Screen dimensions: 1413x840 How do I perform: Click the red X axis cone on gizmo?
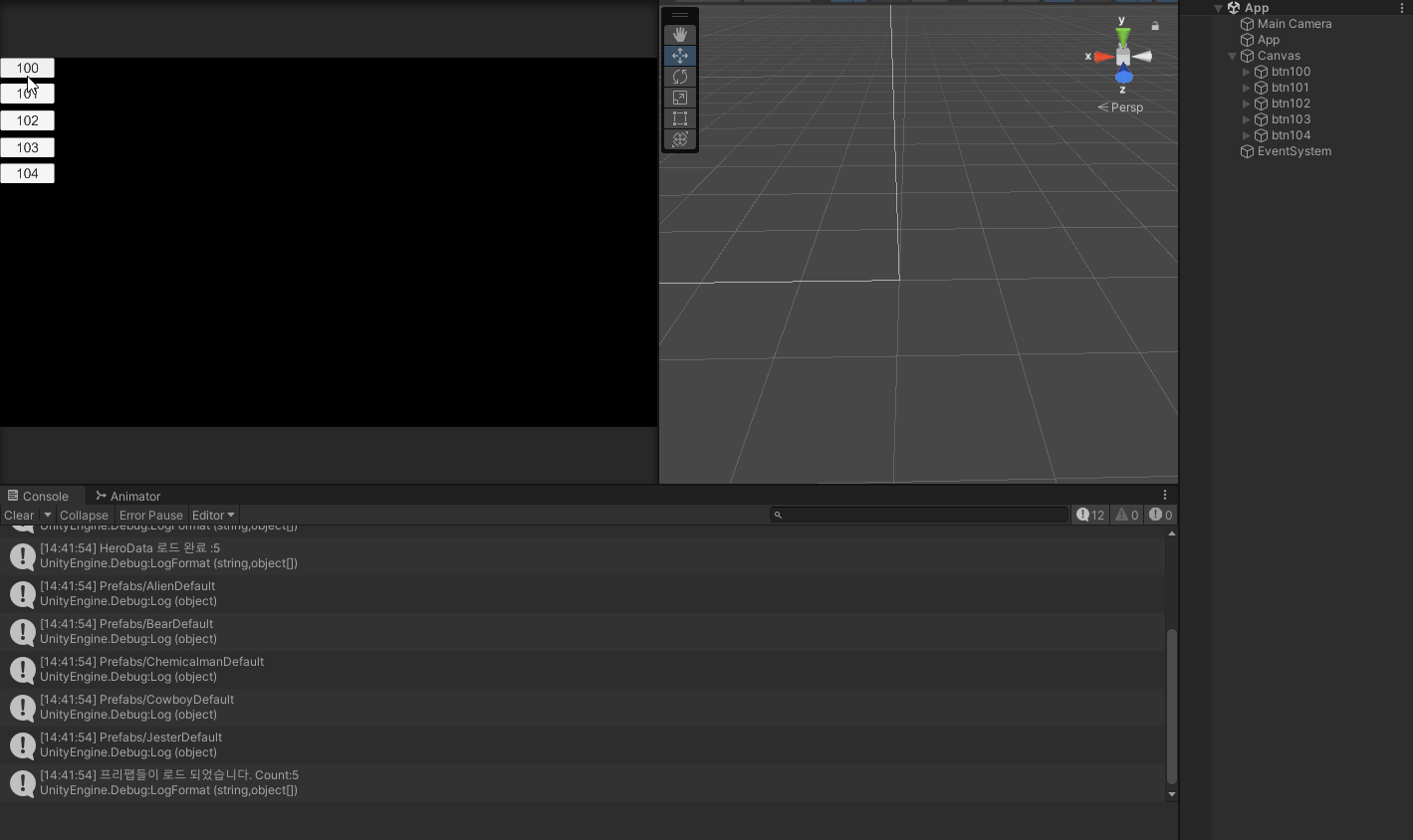coord(1103,57)
